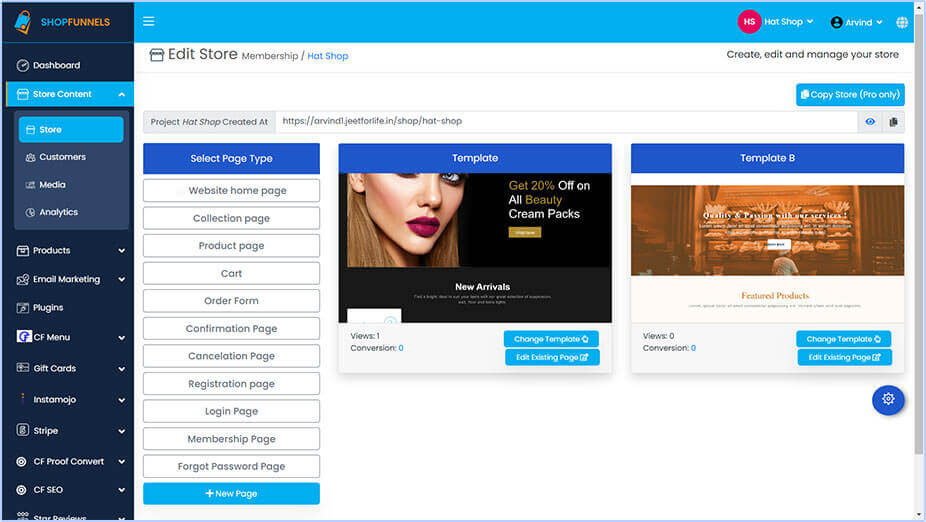Open the Arvind user dropdown
Image resolution: width=926 pixels, height=522 pixels.
point(857,22)
